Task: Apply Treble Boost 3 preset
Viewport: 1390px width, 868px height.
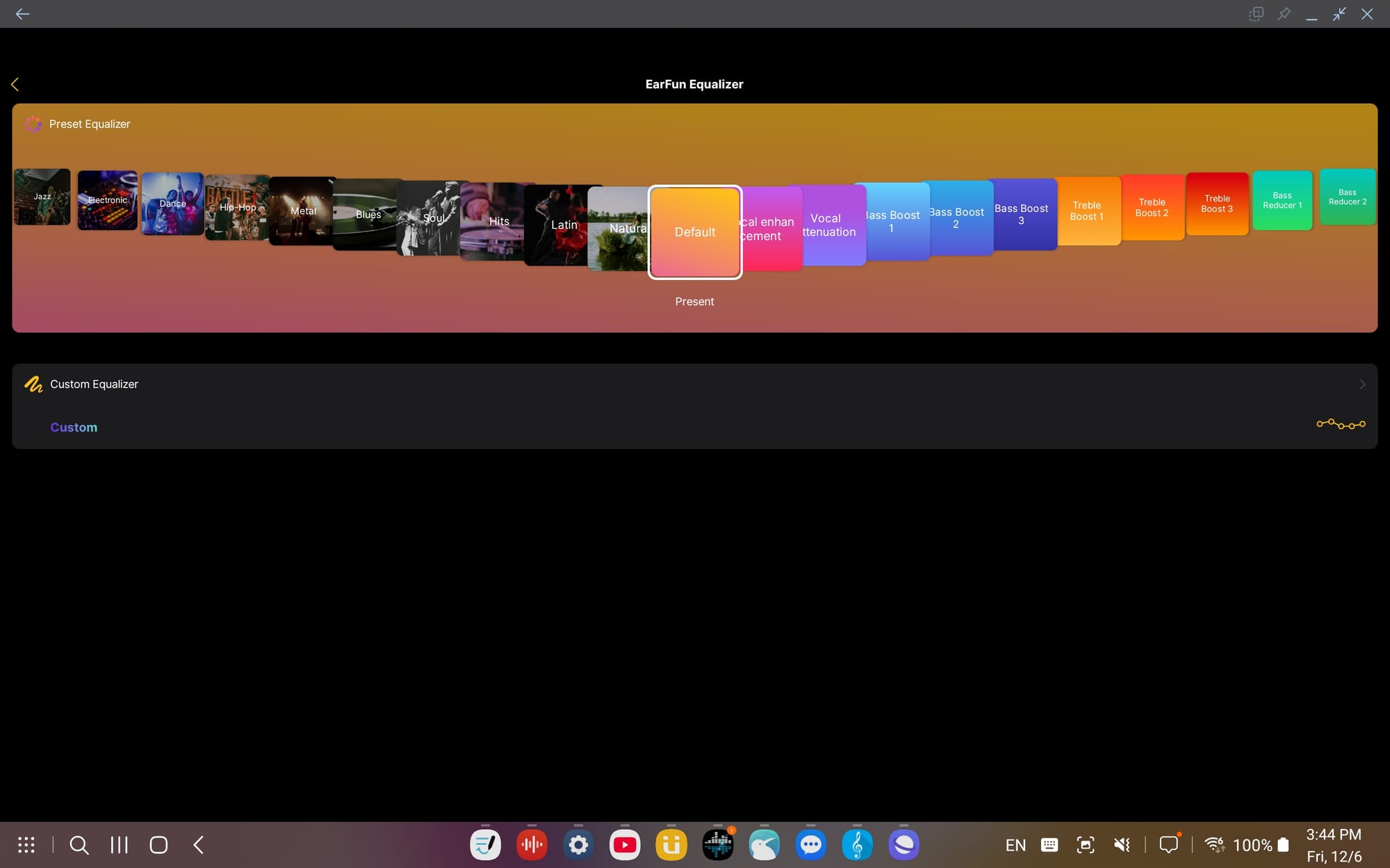Action: pyautogui.click(x=1217, y=204)
